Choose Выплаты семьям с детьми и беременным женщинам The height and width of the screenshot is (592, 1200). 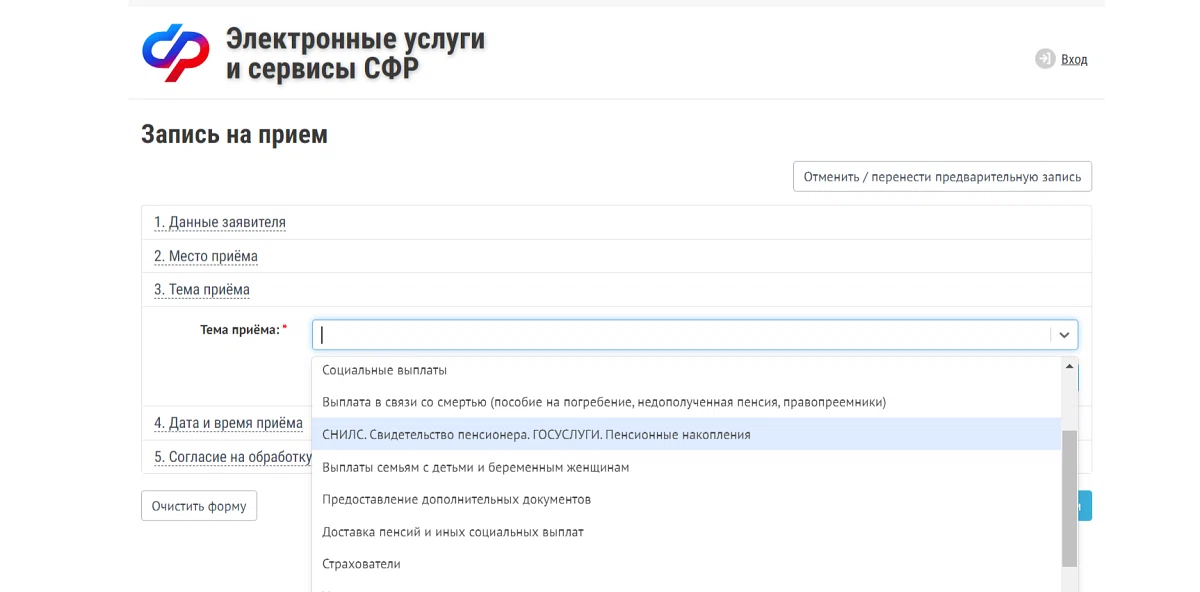click(x=475, y=467)
